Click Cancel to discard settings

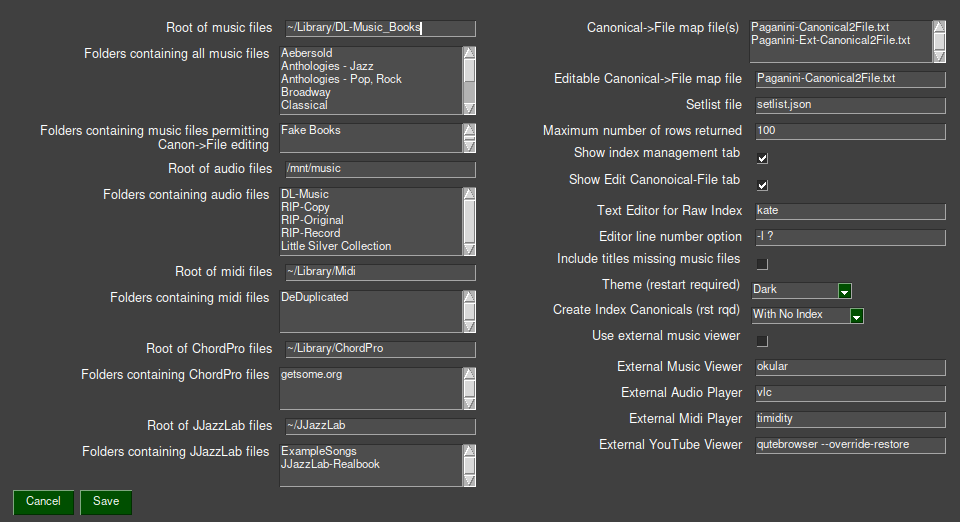43,502
